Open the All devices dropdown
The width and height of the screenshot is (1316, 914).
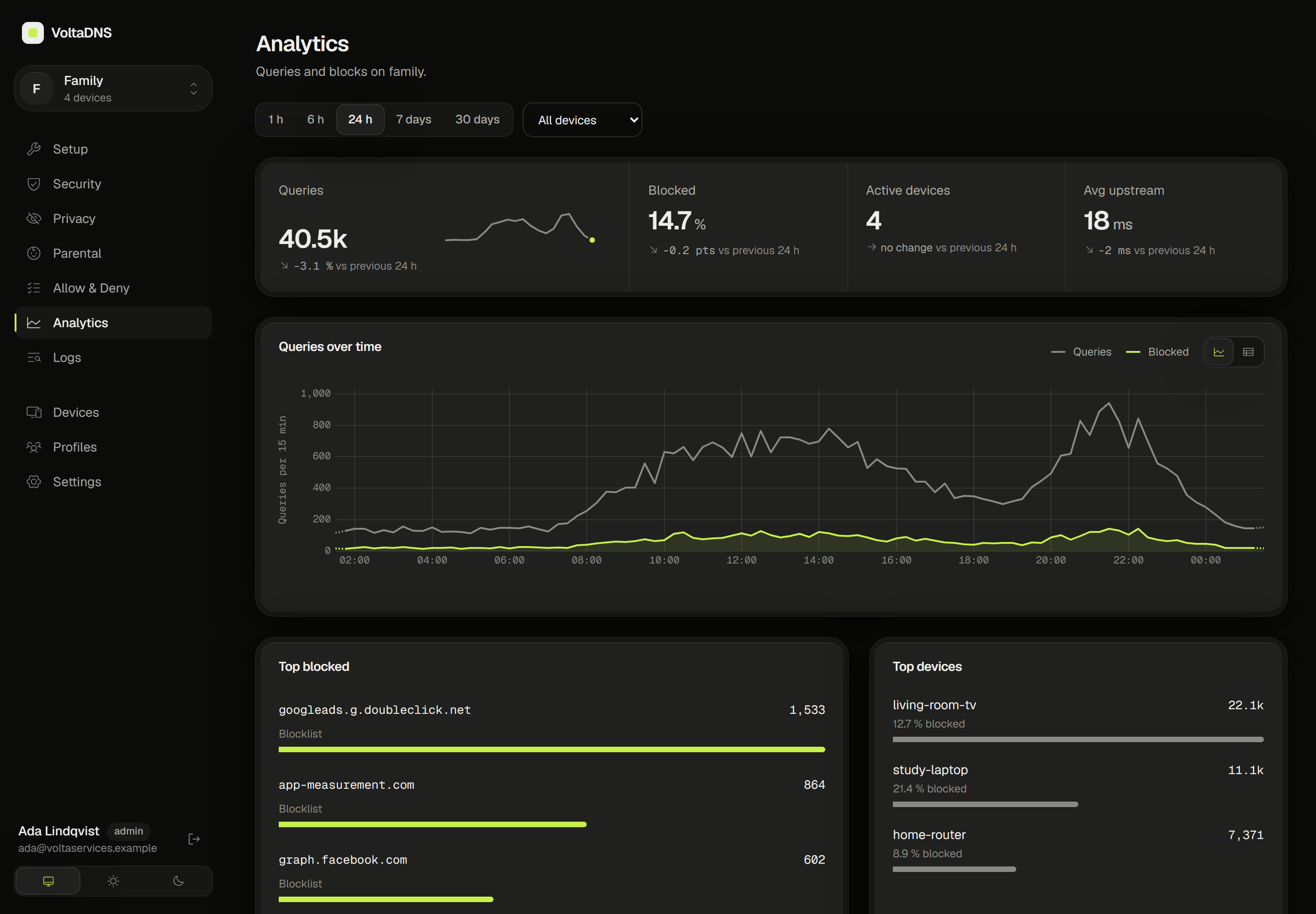583,120
